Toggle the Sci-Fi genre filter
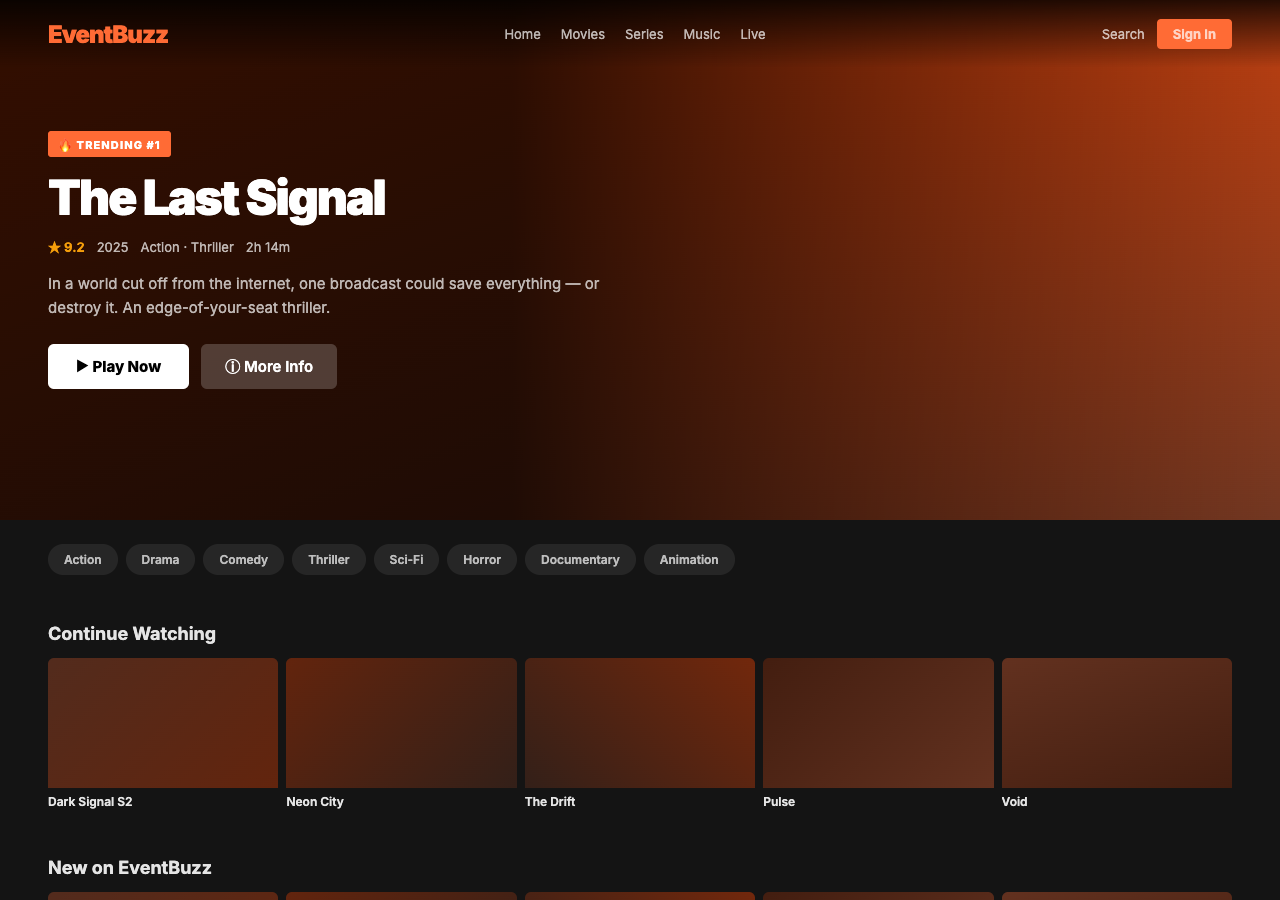Screen dimensions: 1280x900 (x=406, y=559)
